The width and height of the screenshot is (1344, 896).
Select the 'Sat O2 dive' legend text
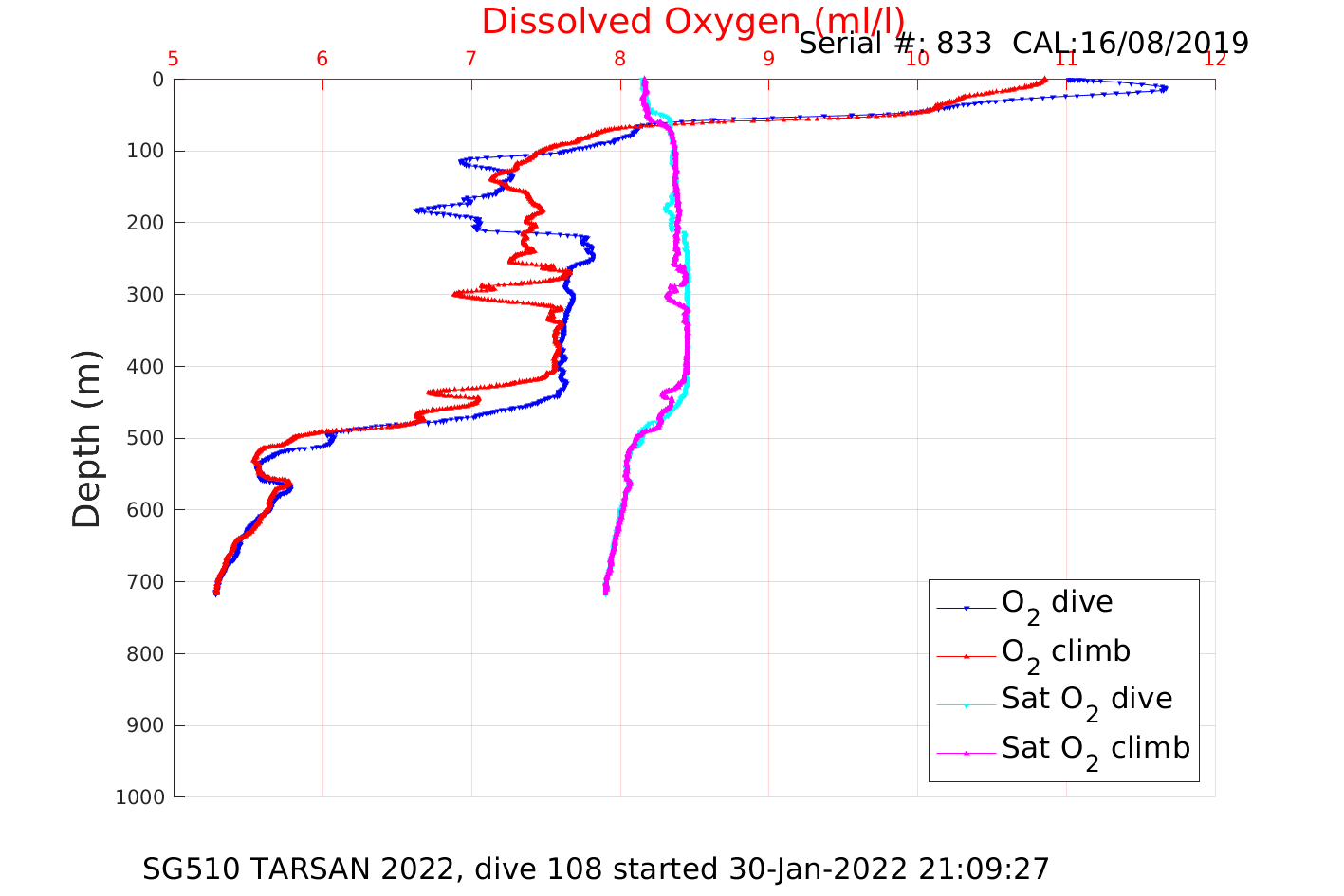tap(1087, 701)
